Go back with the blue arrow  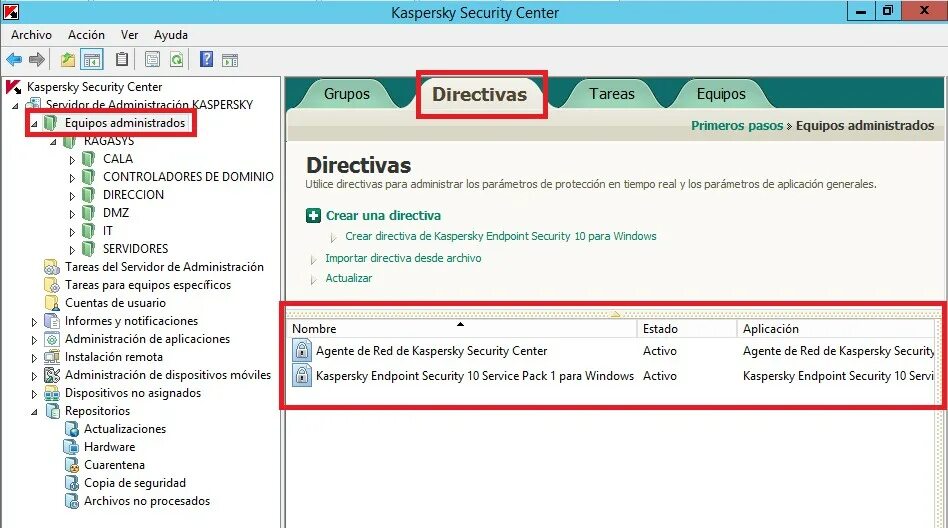tap(14, 59)
